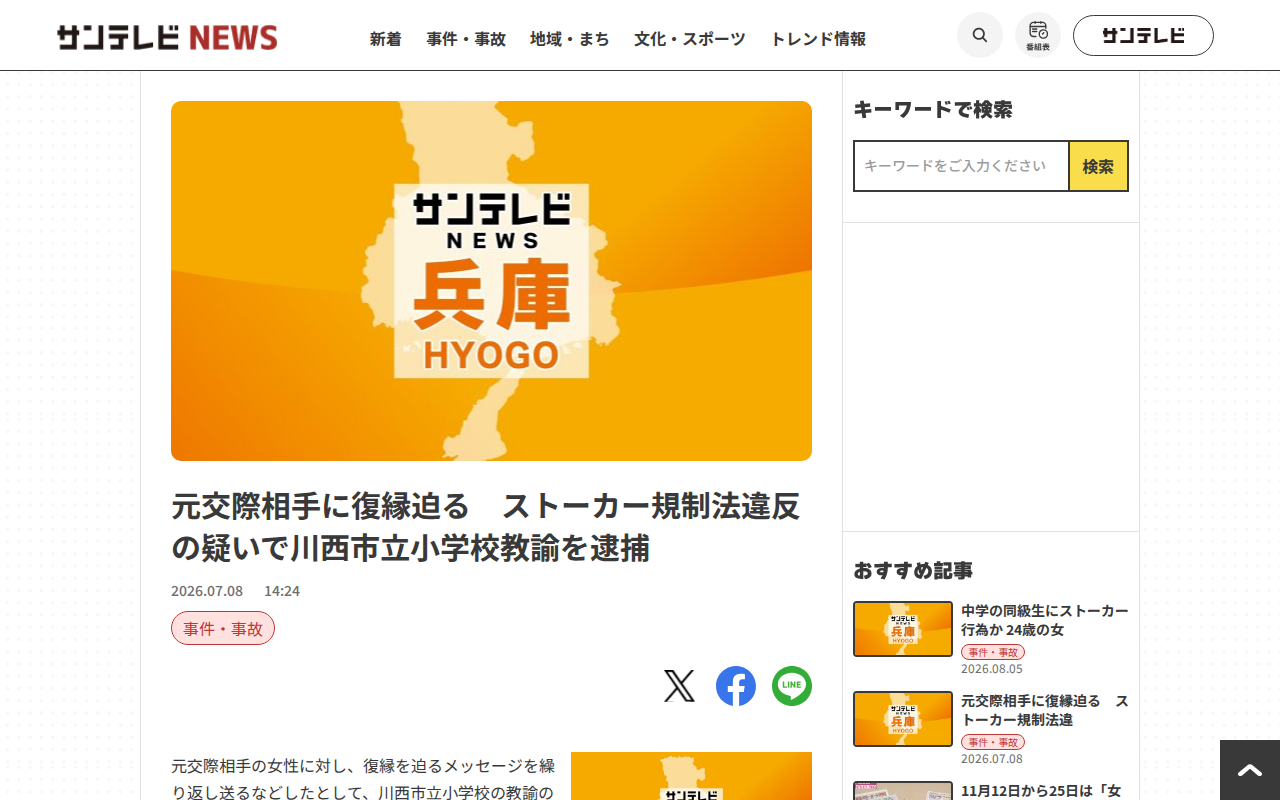Go to 文化・スポーツ section
Screen dimensions: 1280x800
point(690,39)
